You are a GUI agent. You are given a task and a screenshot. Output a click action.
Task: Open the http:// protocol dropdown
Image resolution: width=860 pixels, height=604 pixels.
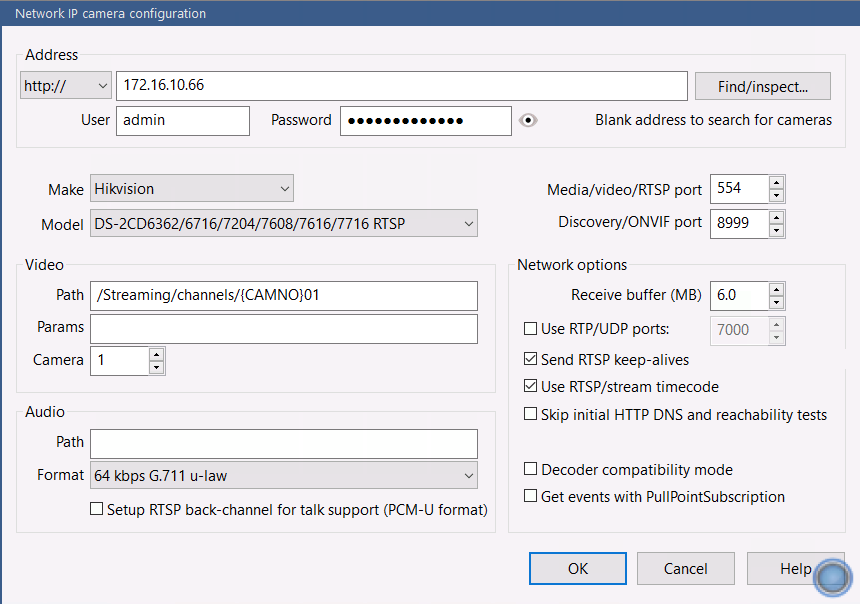[66, 86]
